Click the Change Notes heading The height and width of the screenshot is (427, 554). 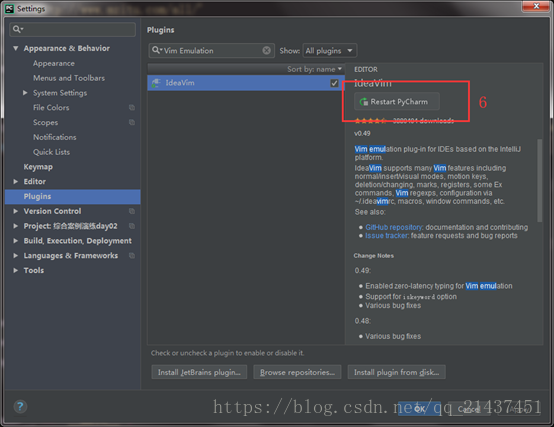coord(373,256)
